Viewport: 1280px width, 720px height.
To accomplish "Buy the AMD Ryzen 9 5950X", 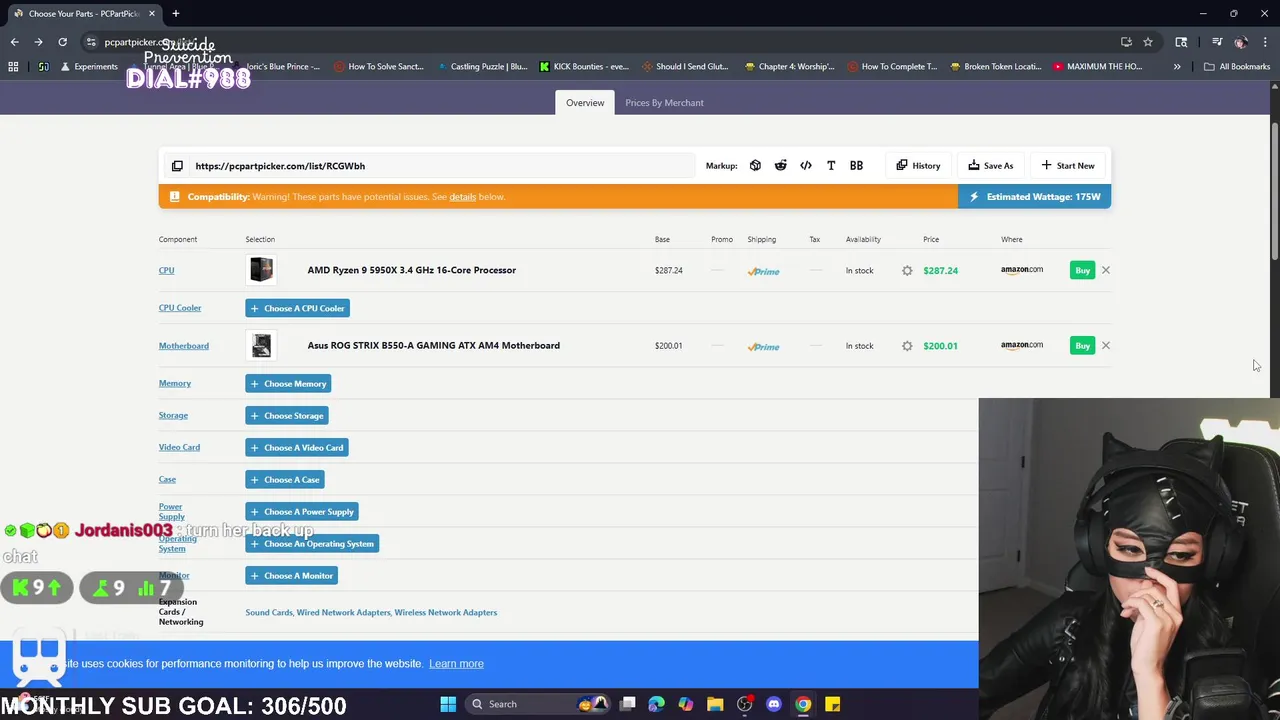I will [1082, 270].
